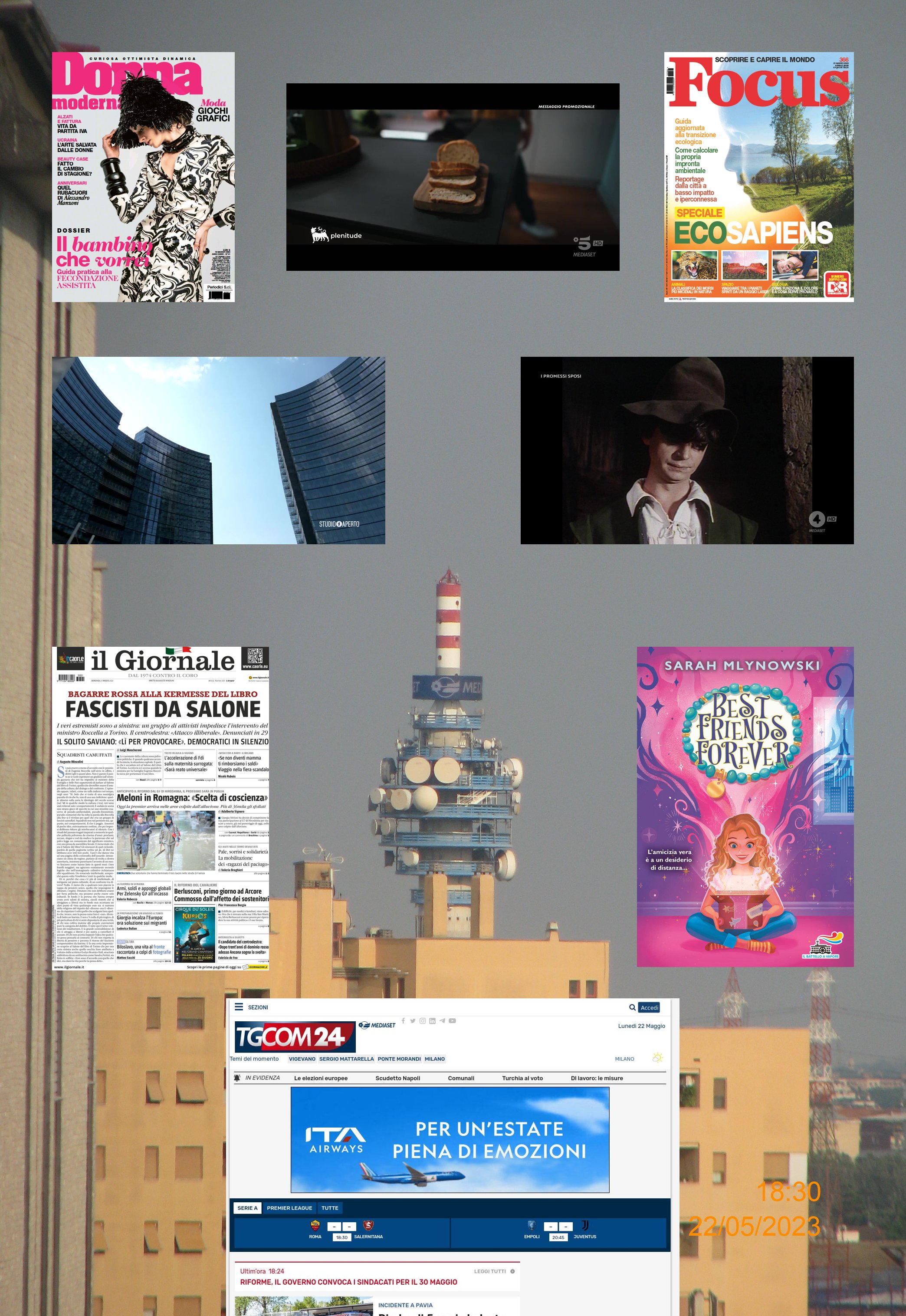Open the LinkedIn social icon
This screenshot has height=1316, width=906.
point(432,1021)
